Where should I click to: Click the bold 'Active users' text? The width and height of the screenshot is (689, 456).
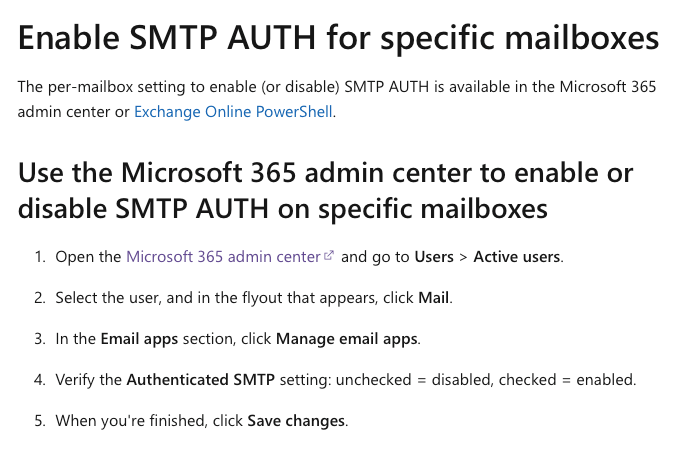click(517, 257)
